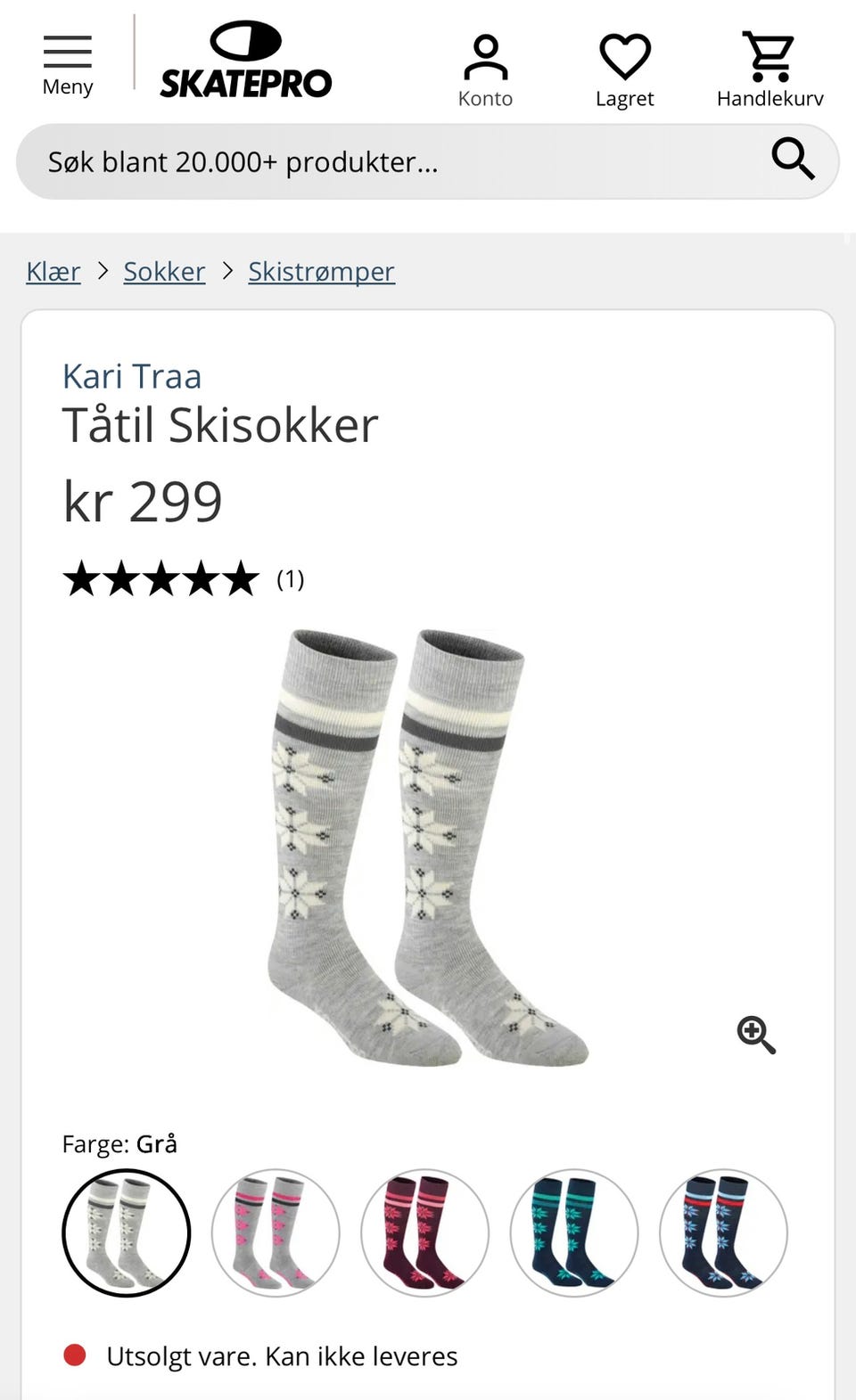Click the five-star rating display
The width and height of the screenshot is (856, 1400).
[x=160, y=579]
